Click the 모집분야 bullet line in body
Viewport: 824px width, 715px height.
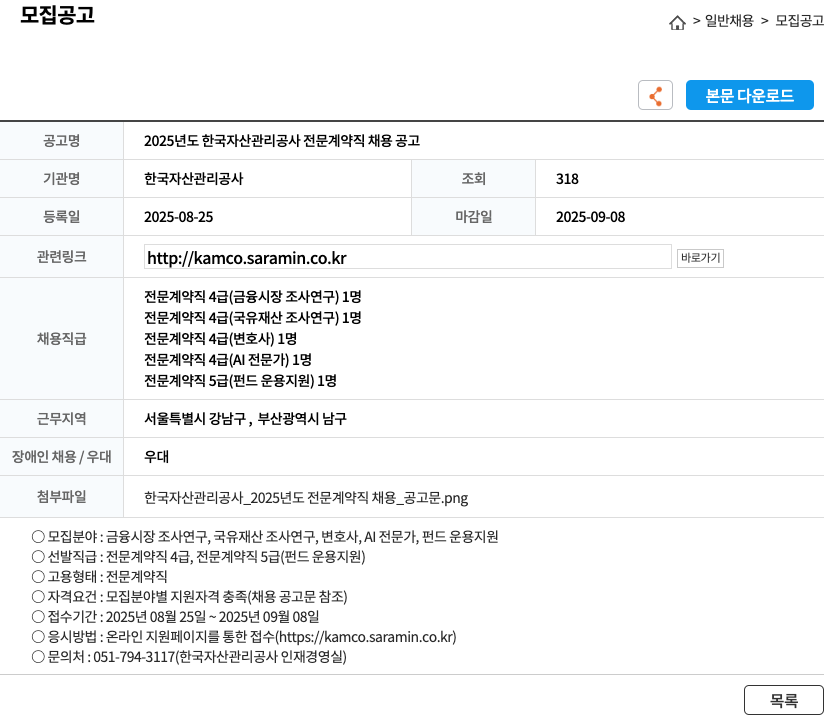pos(265,536)
